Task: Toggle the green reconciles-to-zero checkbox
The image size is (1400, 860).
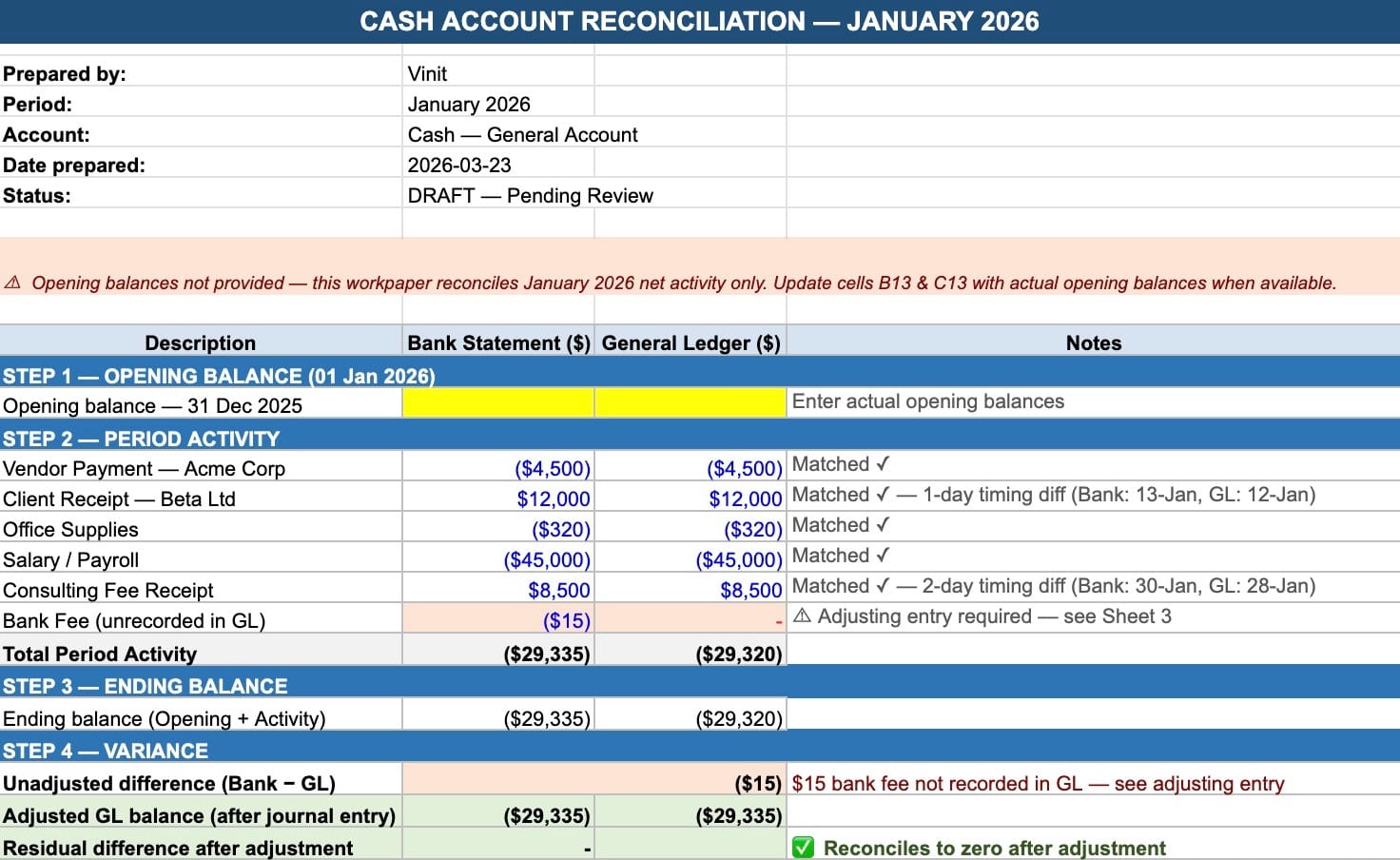Action: click(x=802, y=848)
